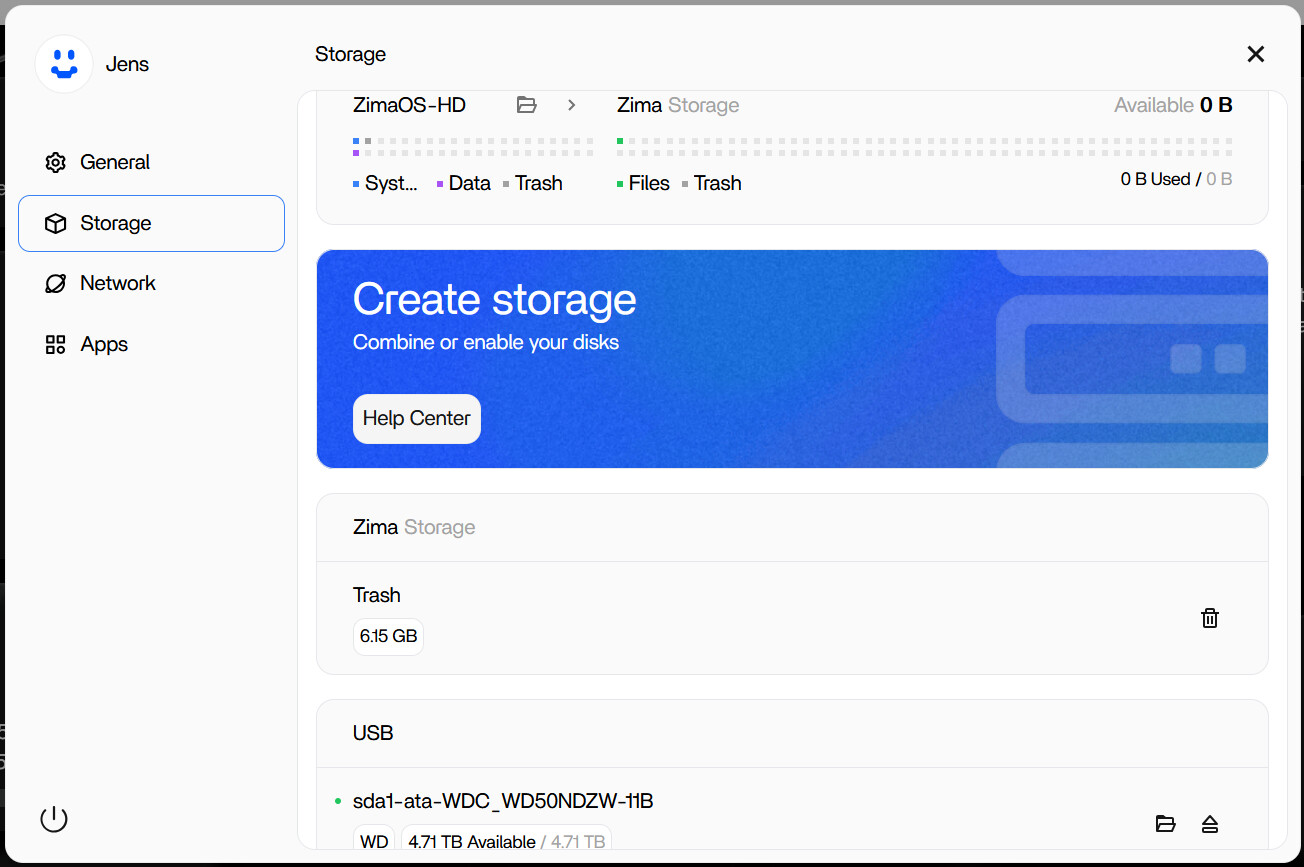
Task: Close the Storage settings dialog
Action: click(1256, 54)
